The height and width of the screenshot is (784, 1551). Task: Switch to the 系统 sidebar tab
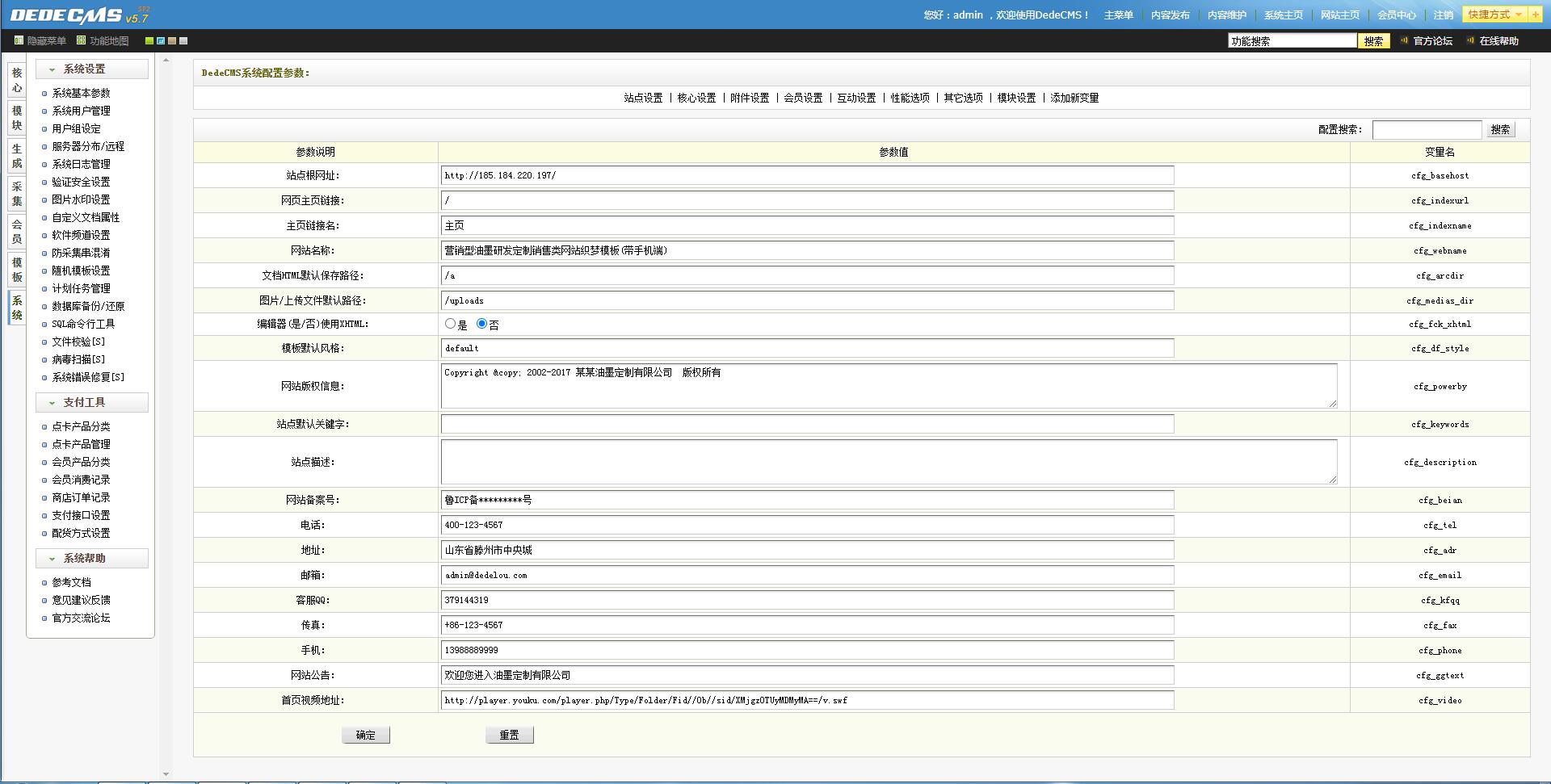[x=17, y=308]
